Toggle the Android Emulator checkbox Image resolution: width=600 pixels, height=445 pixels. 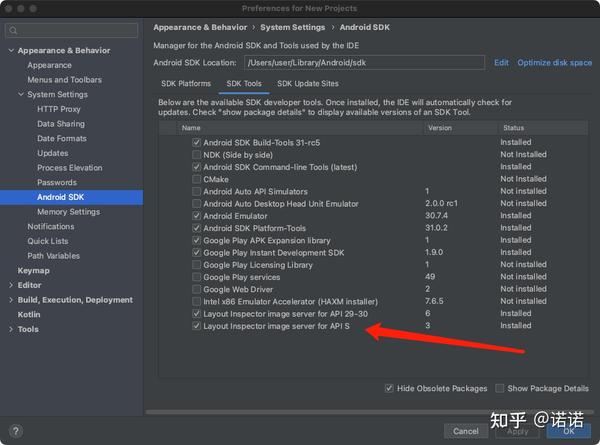click(196, 216)
